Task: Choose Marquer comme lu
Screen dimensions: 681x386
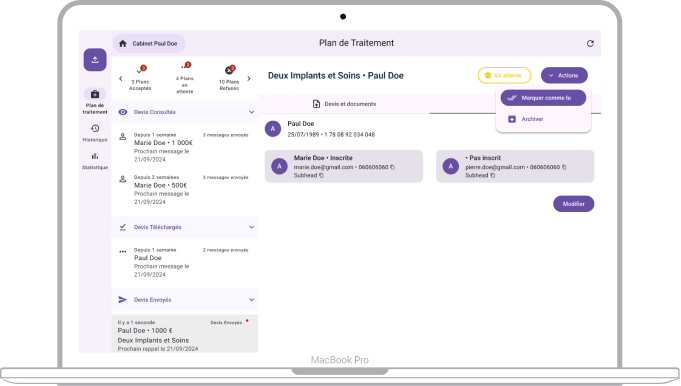Action: pos(543,98)
